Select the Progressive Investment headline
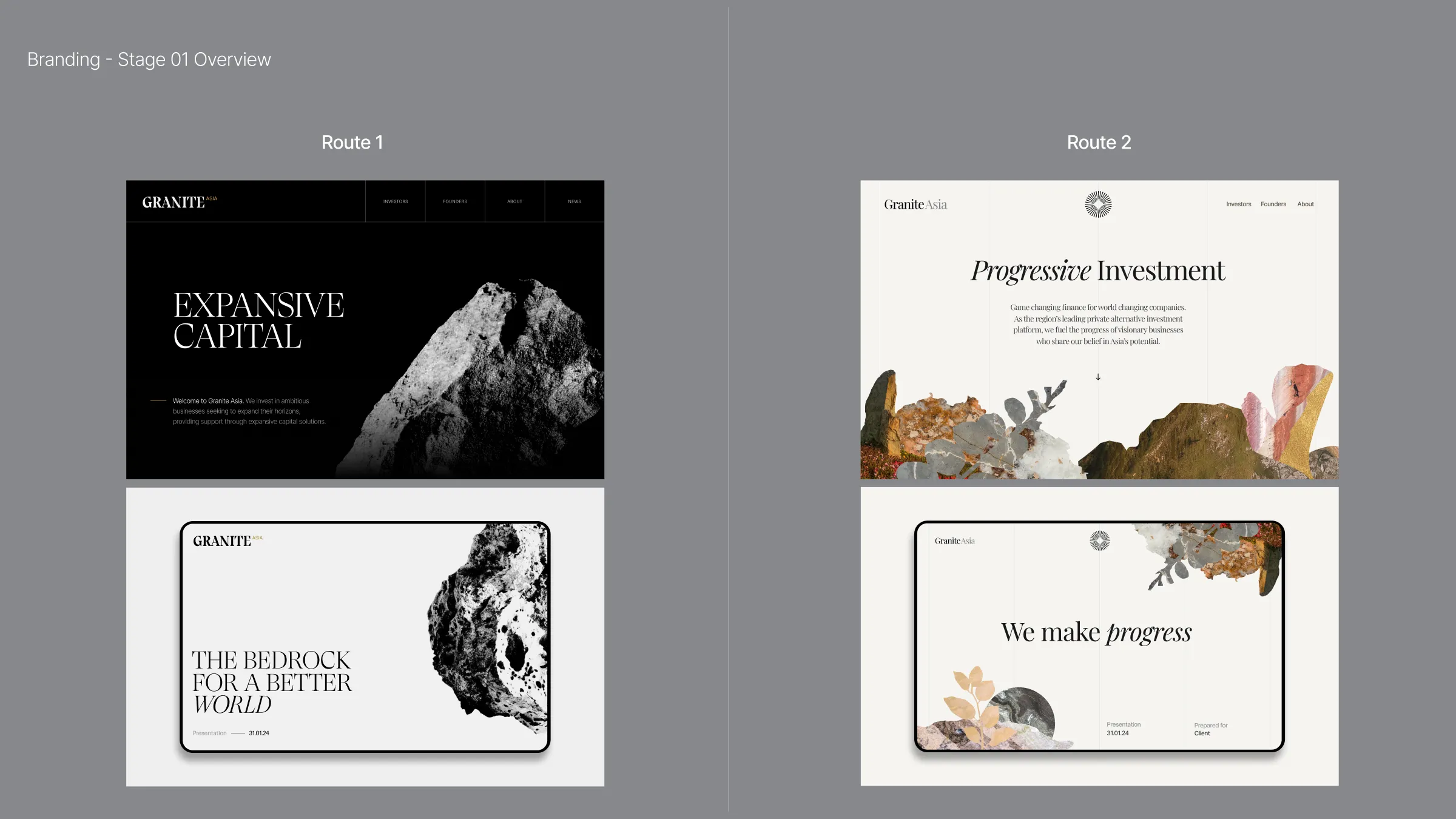Image resolution: width=1456 pixels, height=819 pixels. tap(1098, 271)
